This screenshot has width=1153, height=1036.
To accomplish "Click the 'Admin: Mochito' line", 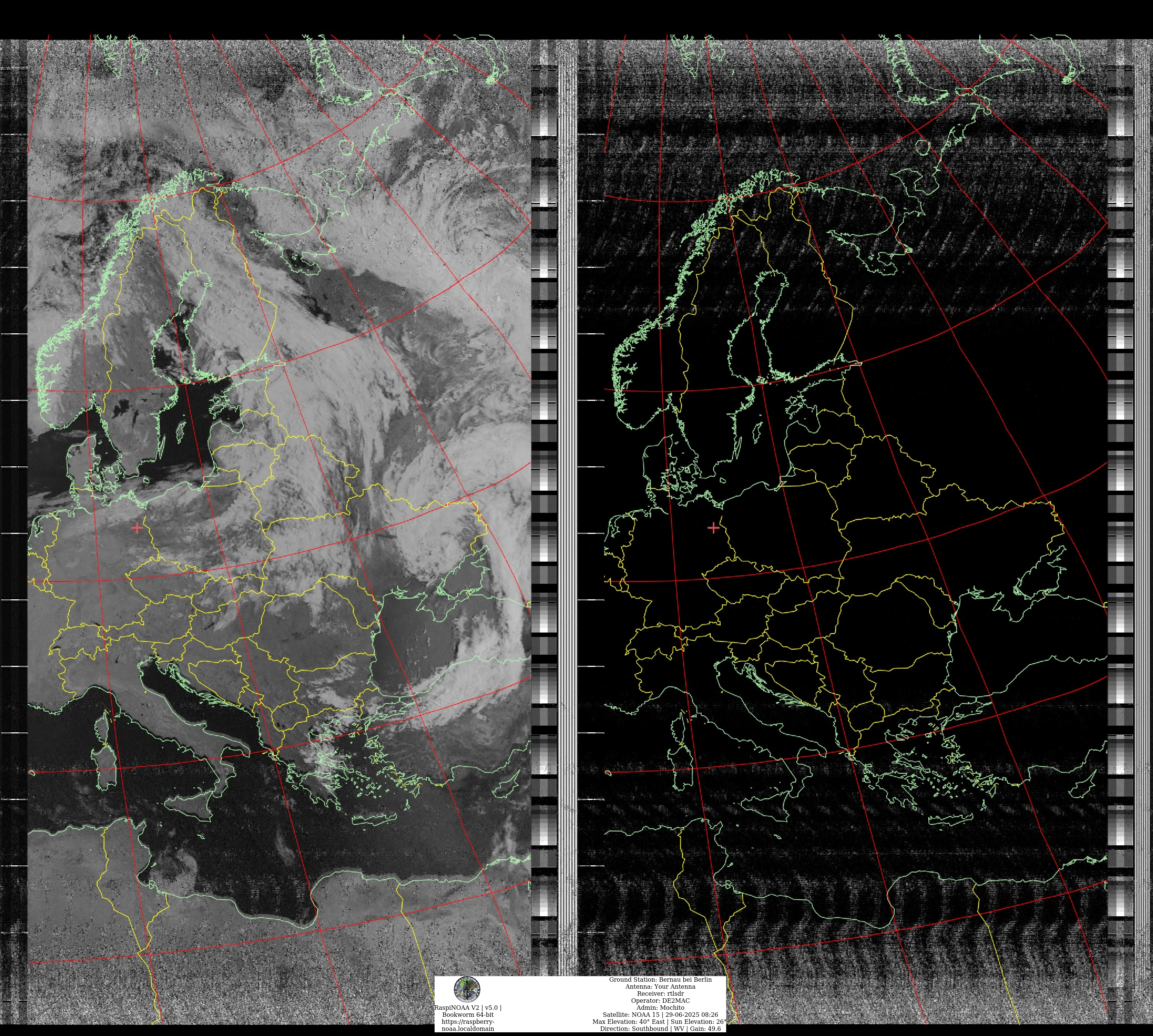I will coord(660,1008).
